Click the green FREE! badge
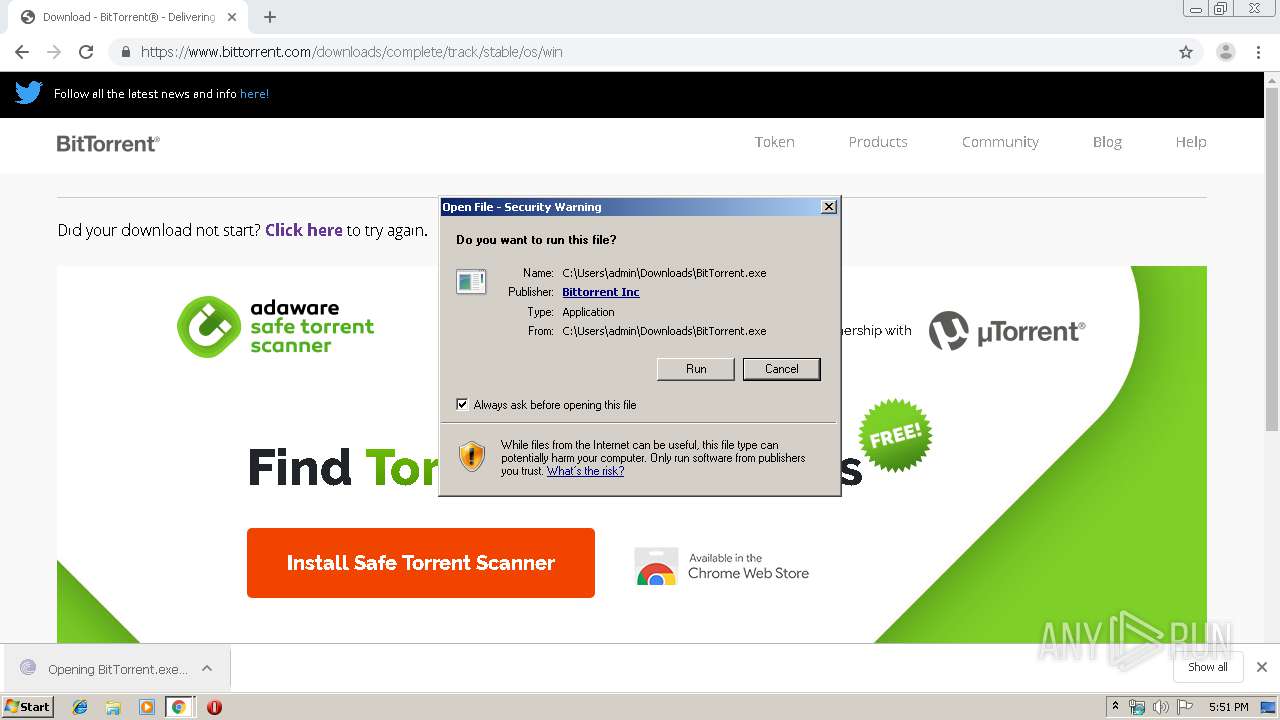Image resolution: width=1280 pixels, height=720 pixels. pos(895,435)
